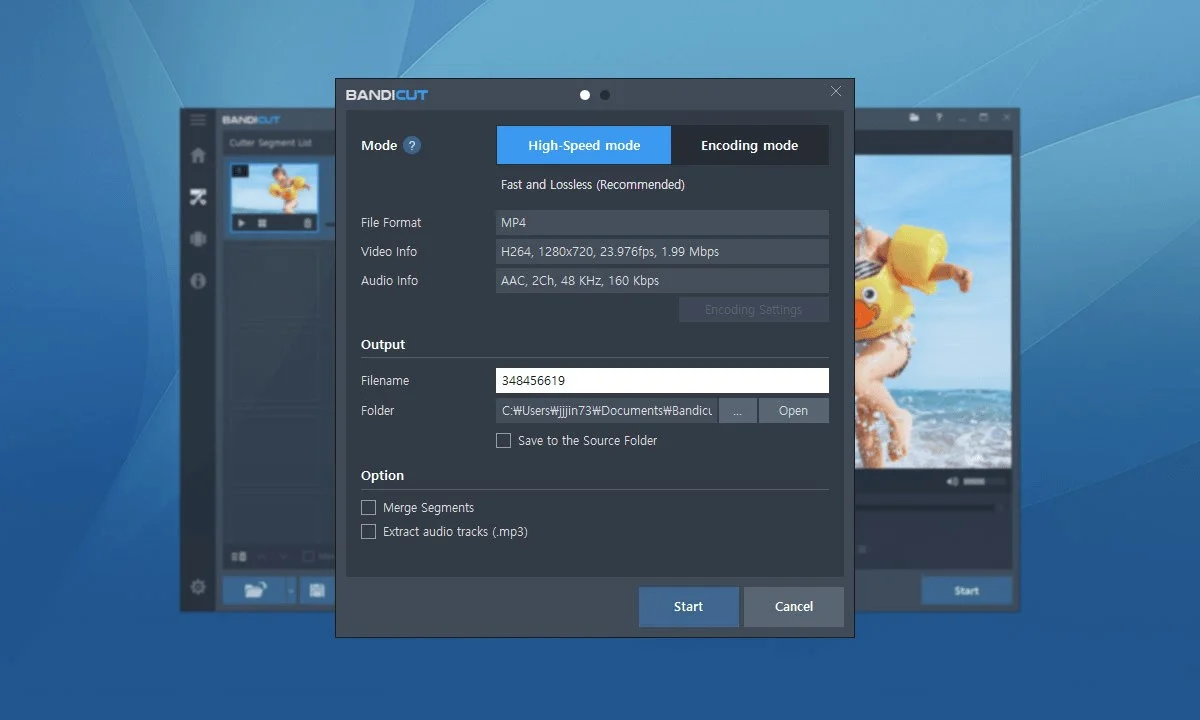Click the blue question mark beside Mode
This screenshot has width=1200, height=720.
pyautogui.click(x=412, y=145)
